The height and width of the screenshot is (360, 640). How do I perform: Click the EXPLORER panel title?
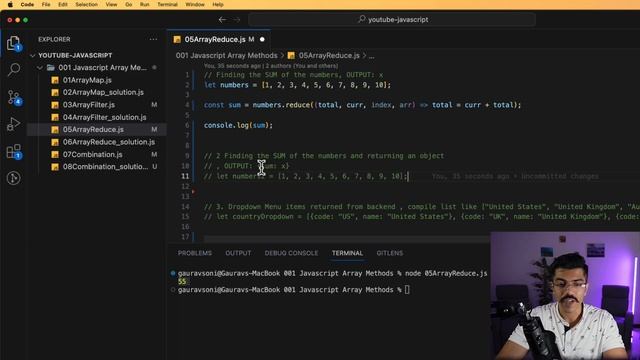(x=54, y=40)
